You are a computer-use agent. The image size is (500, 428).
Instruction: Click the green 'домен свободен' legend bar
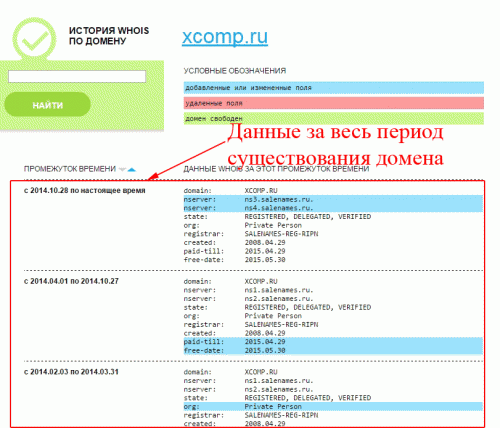(x=333, y=118)
